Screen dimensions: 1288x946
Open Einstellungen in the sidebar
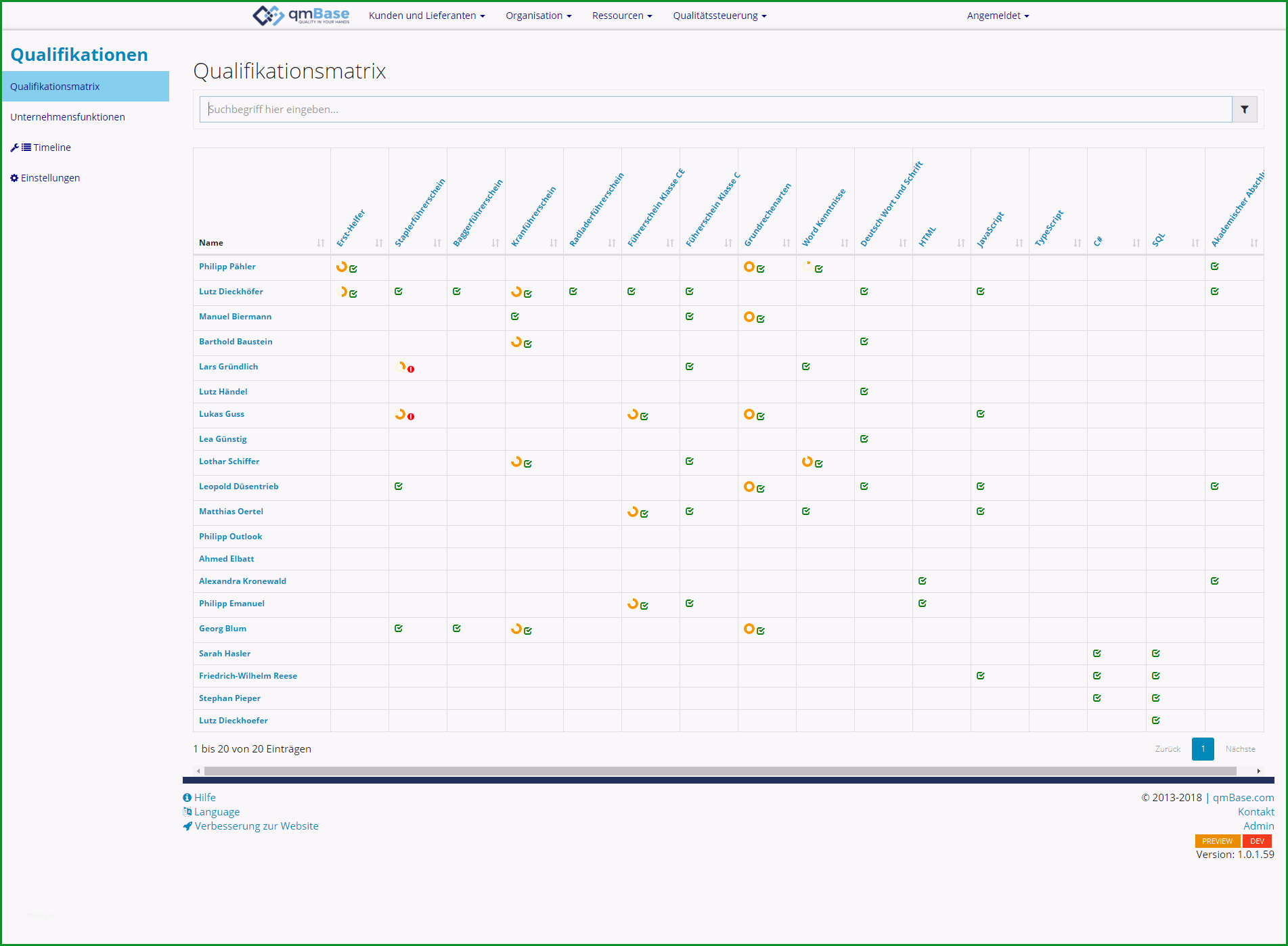click(x=50, y=178)
